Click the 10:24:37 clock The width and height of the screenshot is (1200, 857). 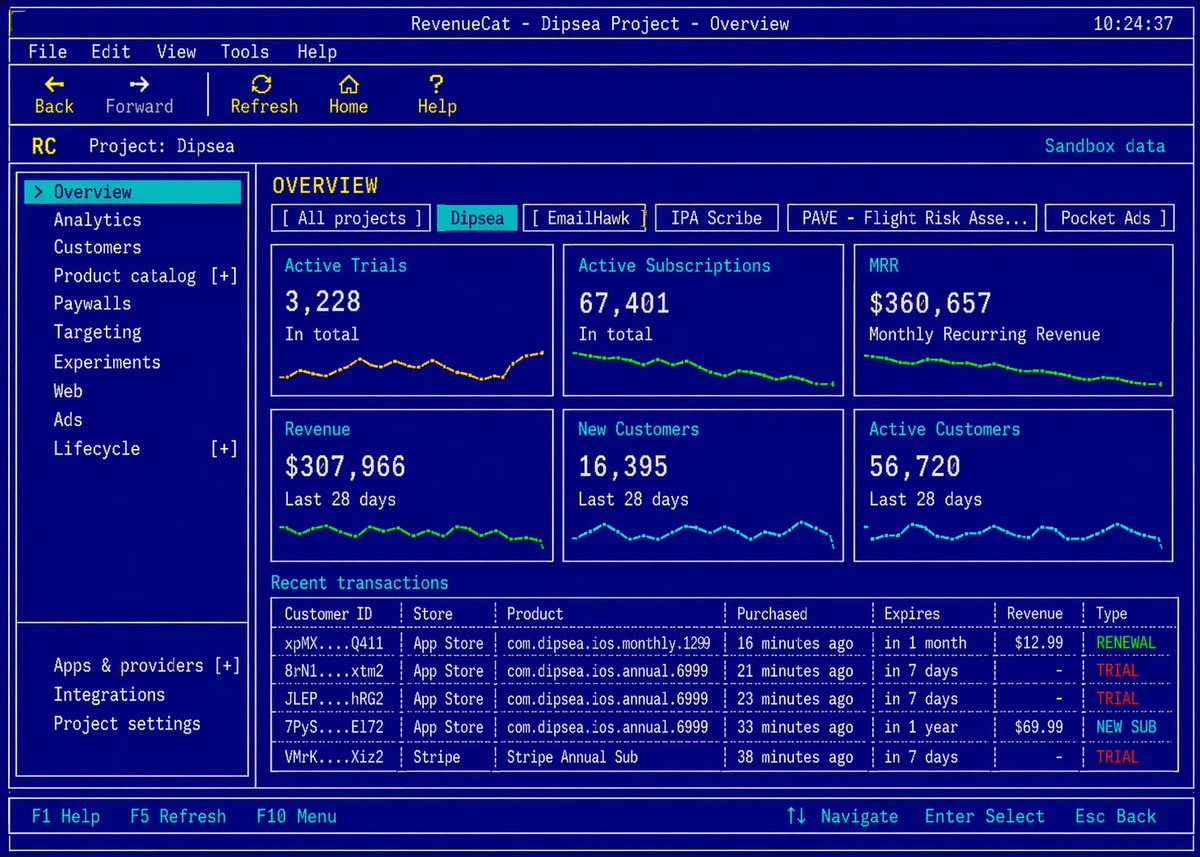pyautogui.click(x=1133, y=24)
